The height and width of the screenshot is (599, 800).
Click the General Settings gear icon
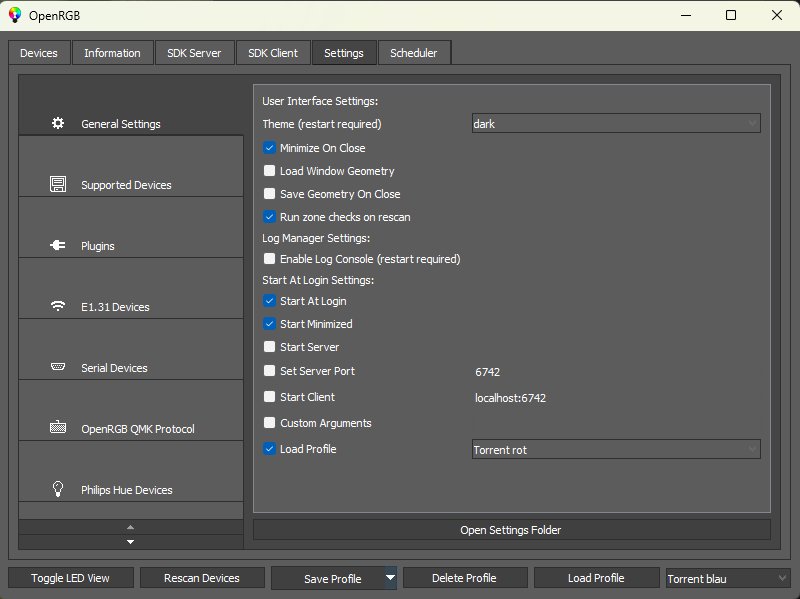tap(58, 123)
